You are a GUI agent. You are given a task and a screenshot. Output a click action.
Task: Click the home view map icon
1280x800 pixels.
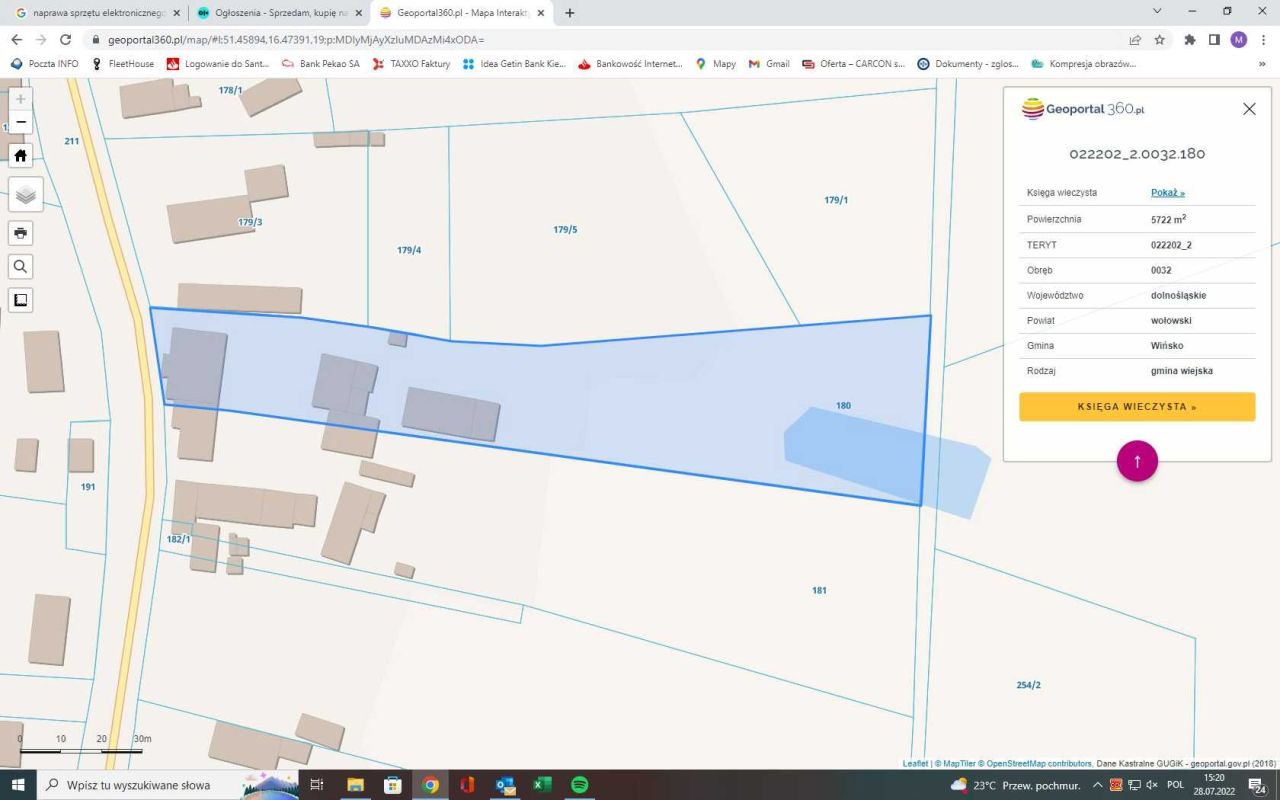(21, 155)
